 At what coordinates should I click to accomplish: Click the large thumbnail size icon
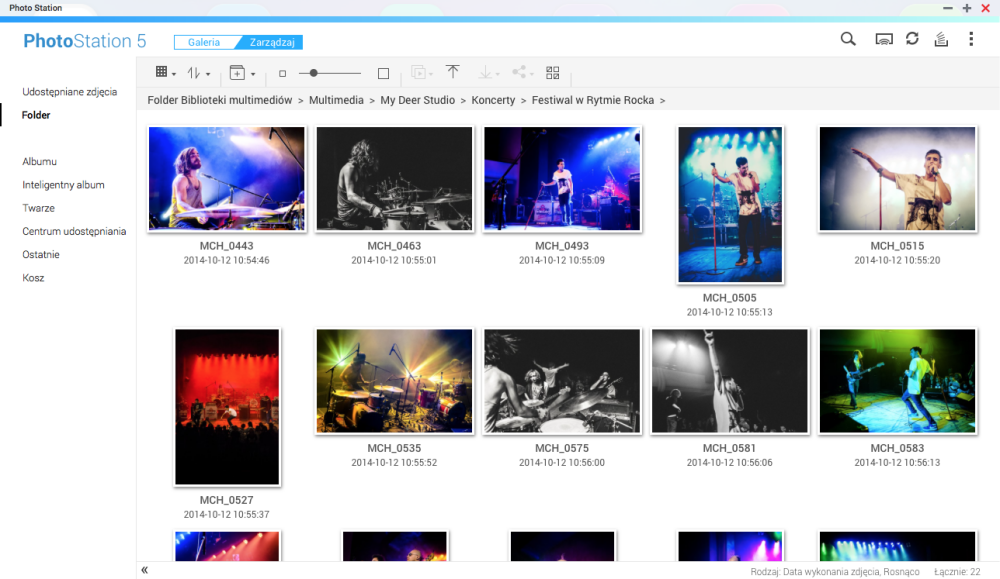click(383, 74)
